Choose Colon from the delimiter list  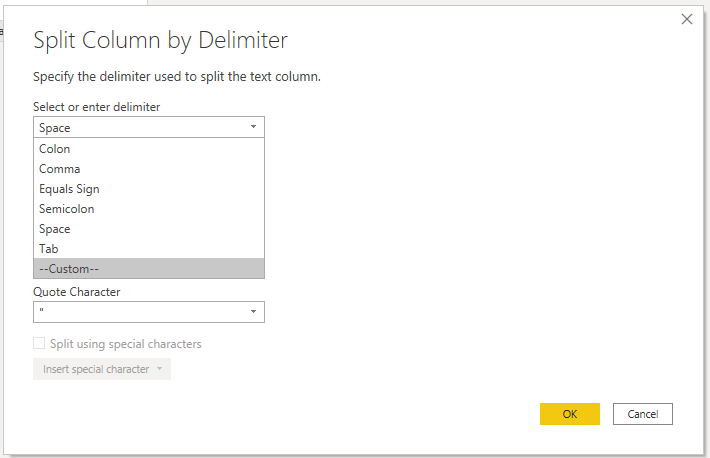(x=149, y=149)
